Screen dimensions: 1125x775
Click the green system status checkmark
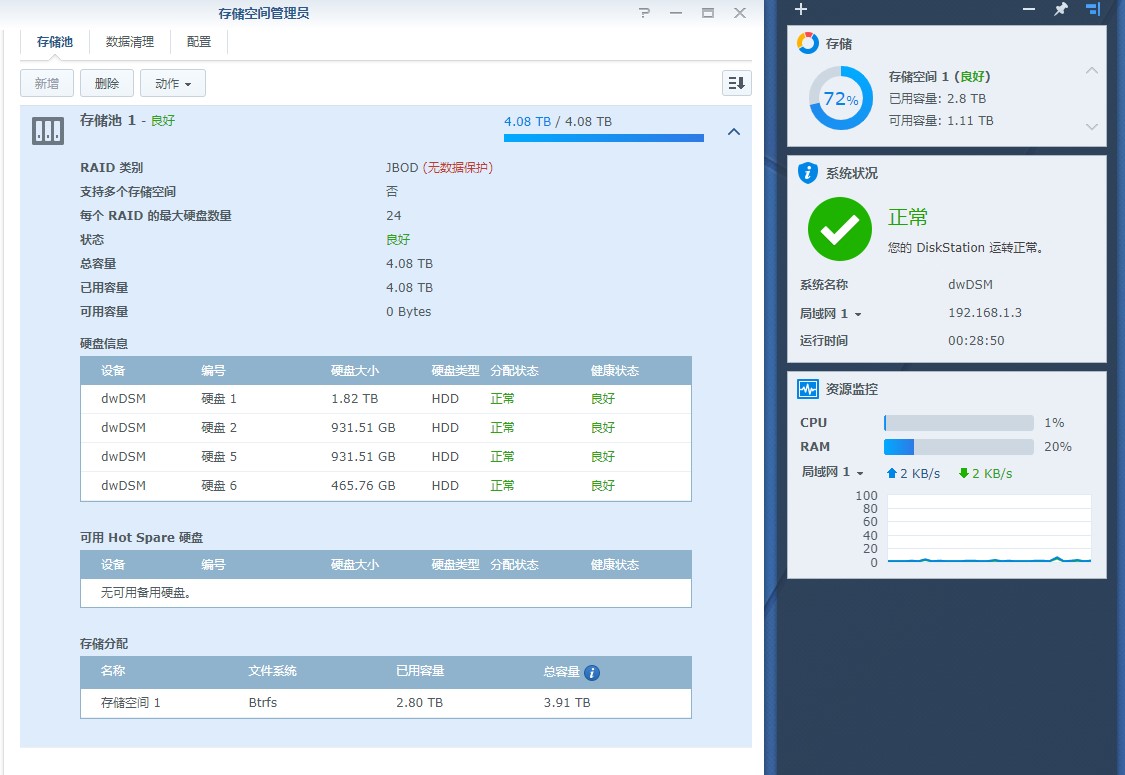coord(839,229)
